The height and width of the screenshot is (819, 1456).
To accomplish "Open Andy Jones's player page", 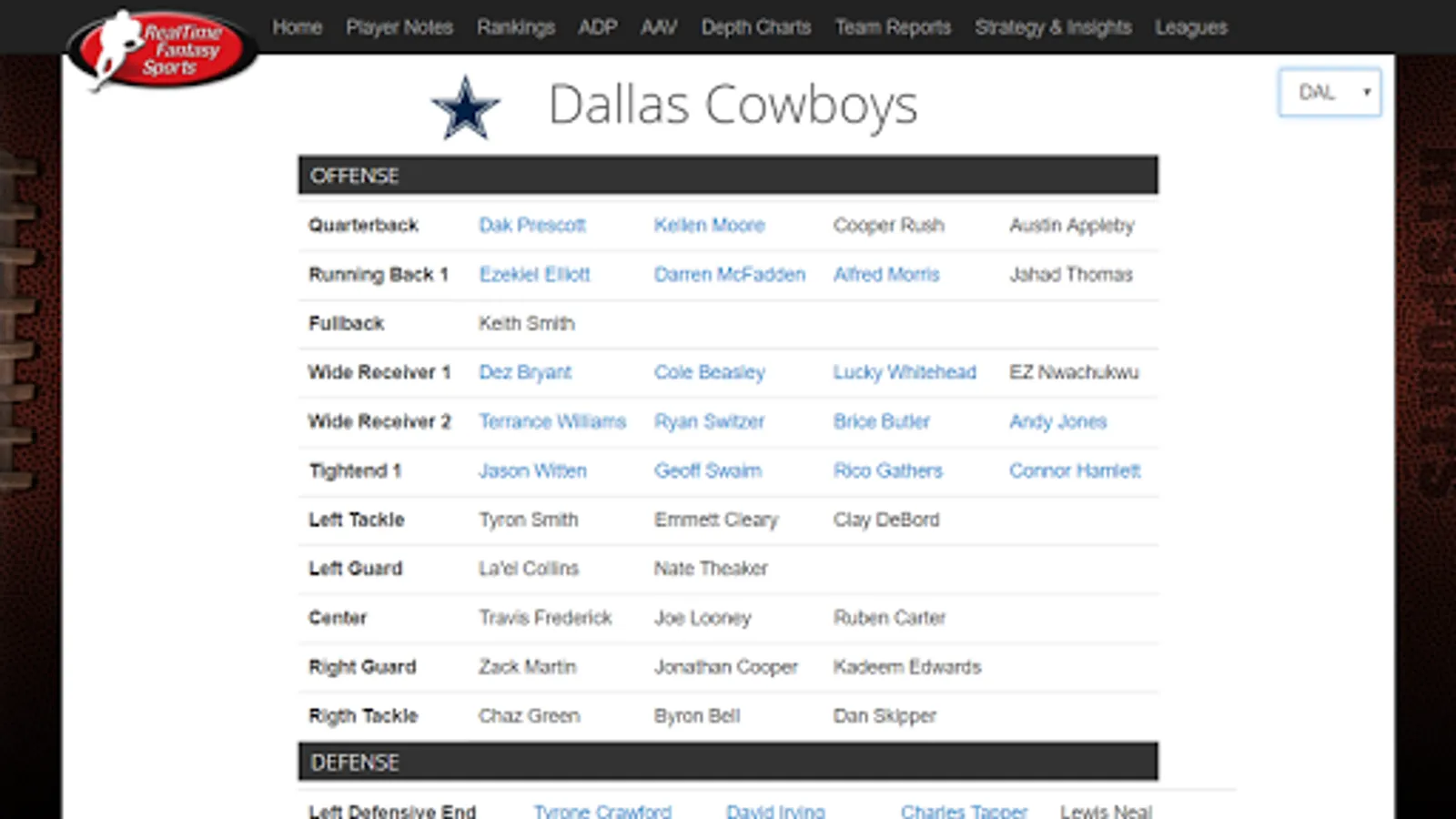I will 1058,421.
